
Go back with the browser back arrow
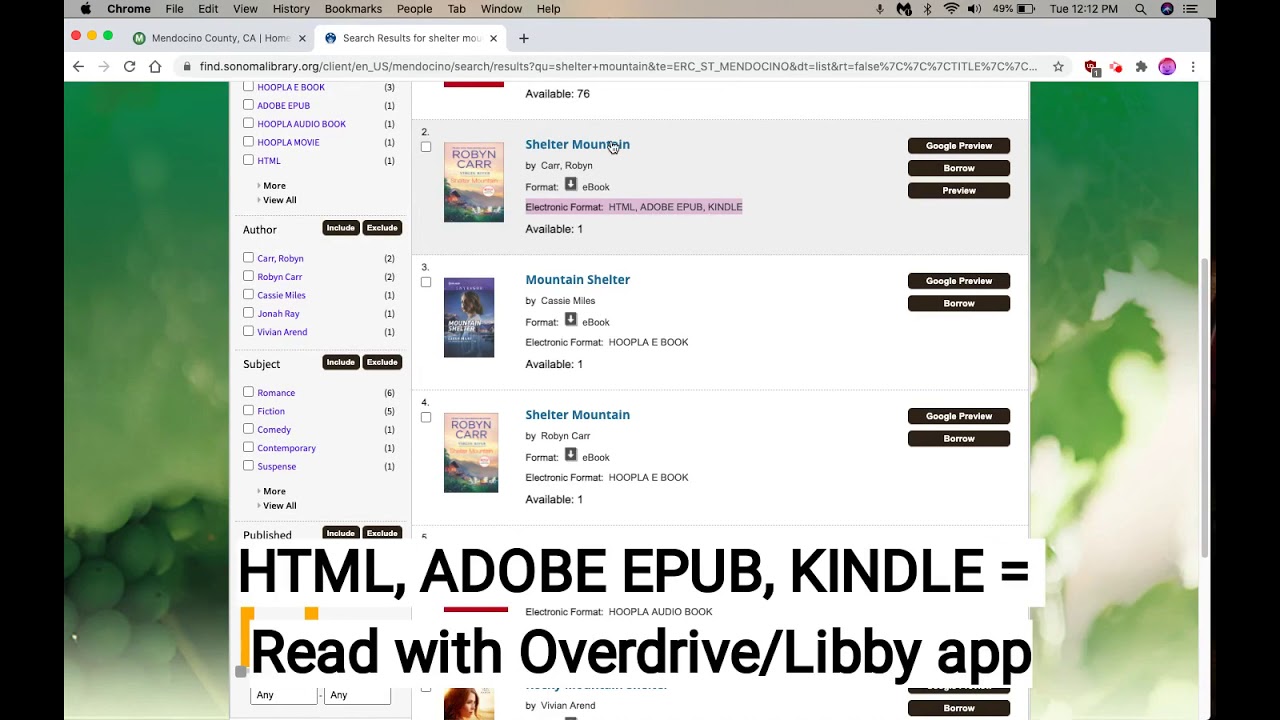tap(79, 66)
